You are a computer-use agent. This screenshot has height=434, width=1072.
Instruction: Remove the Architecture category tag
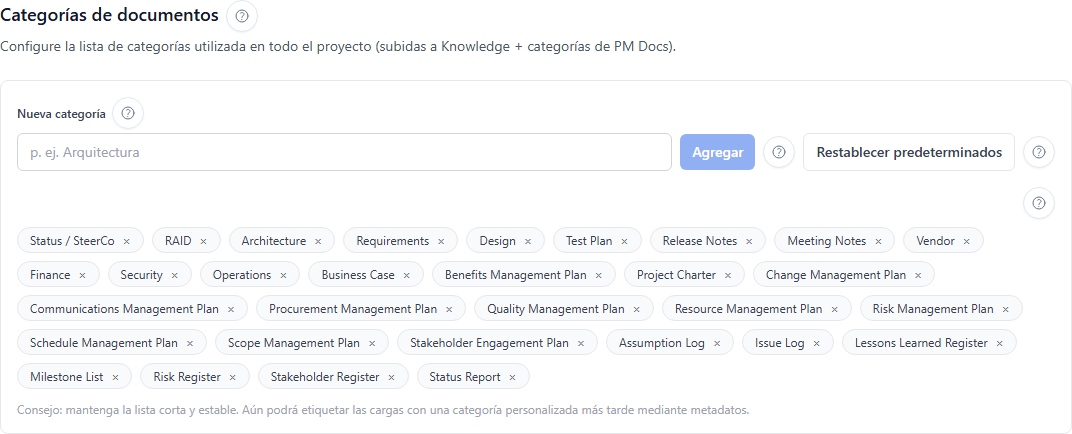[x=318, y=241]
